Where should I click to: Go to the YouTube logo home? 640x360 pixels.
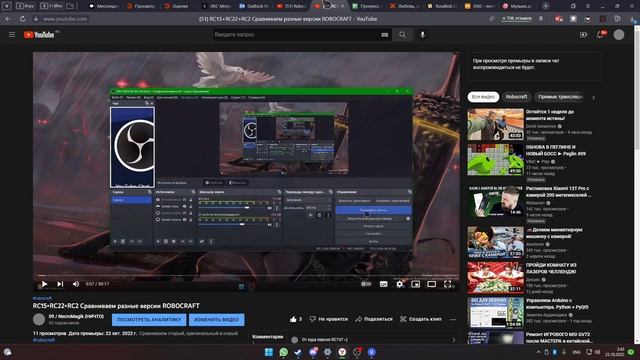pyautogui.click(x=39, y=35)
